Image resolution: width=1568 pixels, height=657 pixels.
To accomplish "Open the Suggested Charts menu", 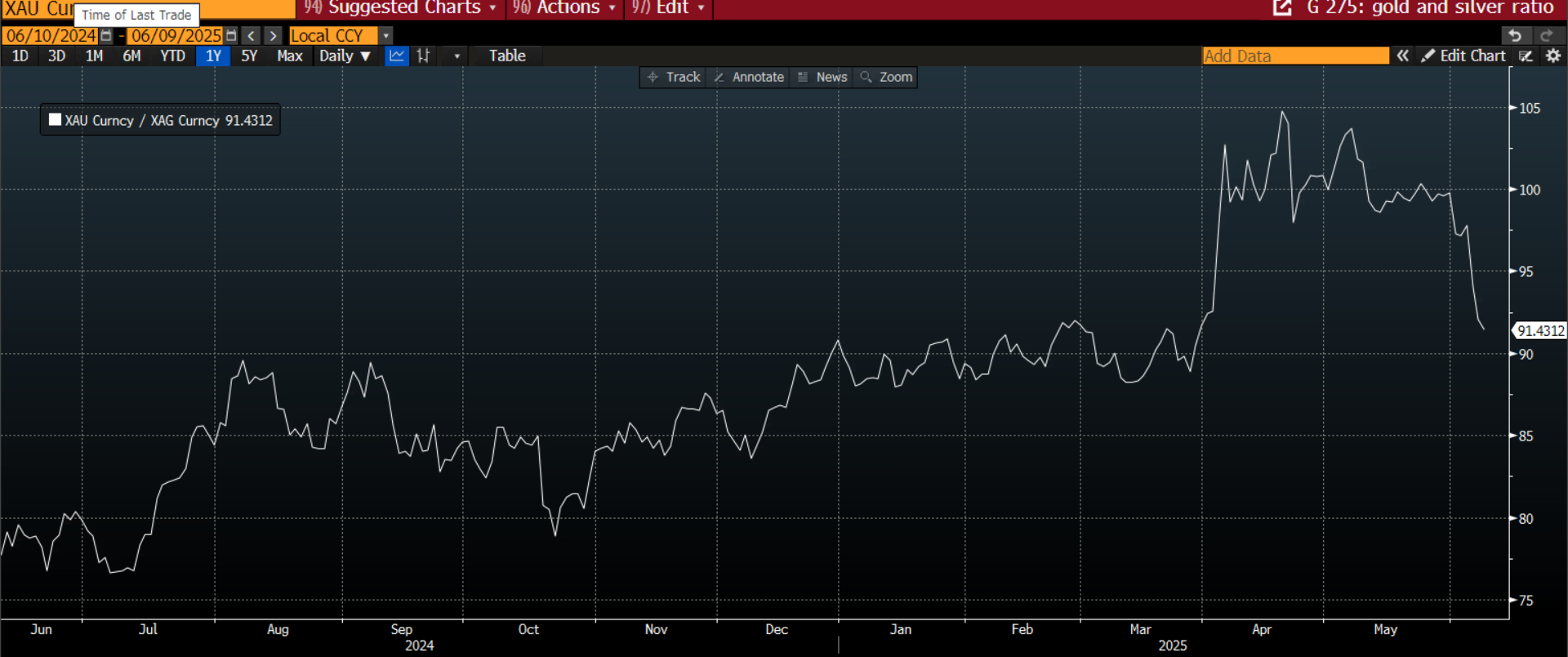I will point(401,8).
